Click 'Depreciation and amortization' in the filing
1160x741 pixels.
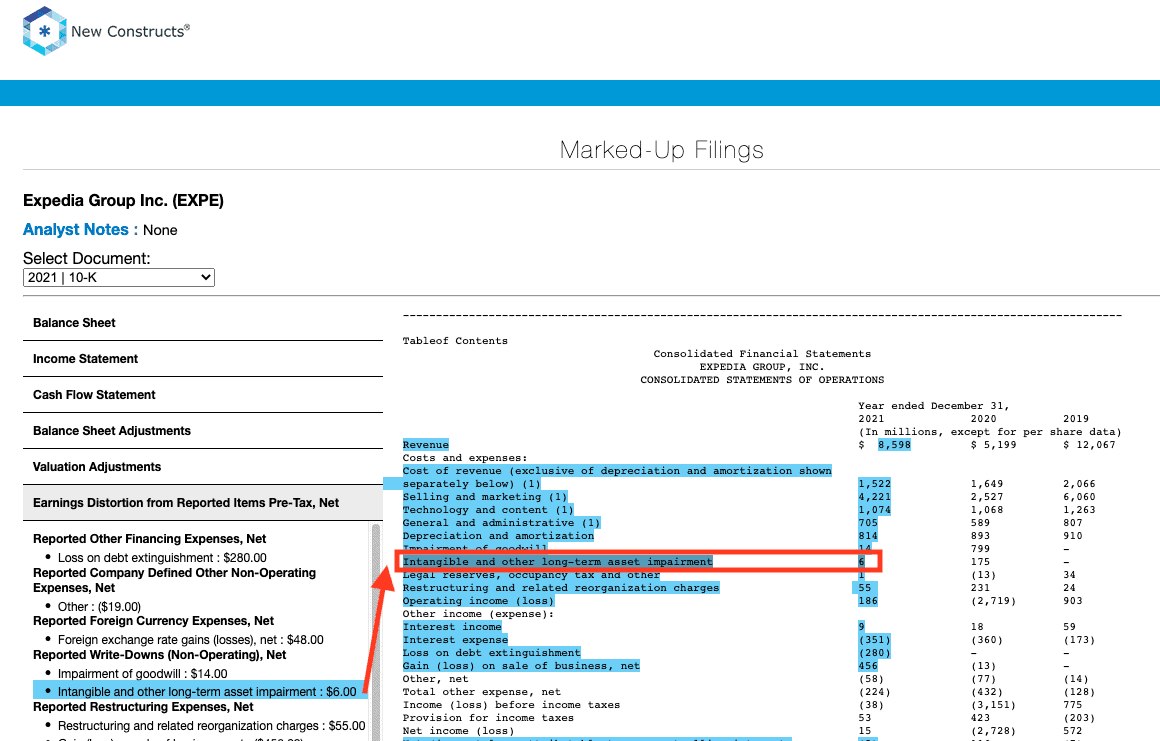498,535
